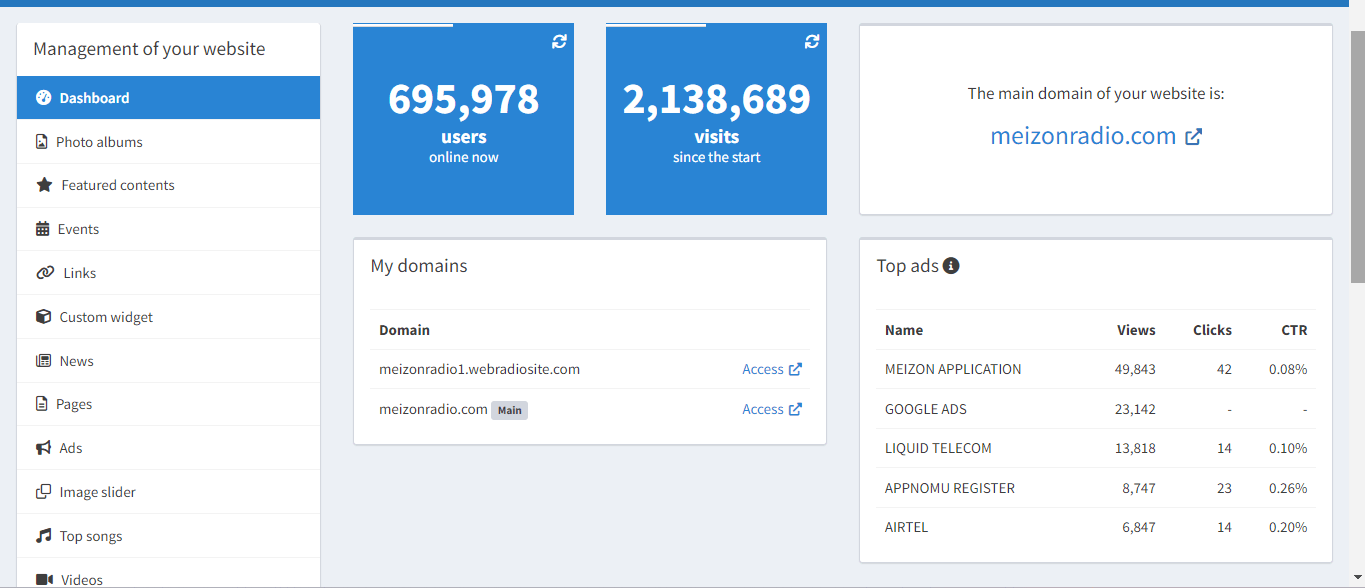Open the meizonradio.com main domain link
The image size is (1365, 588).
click(1095, 136)
